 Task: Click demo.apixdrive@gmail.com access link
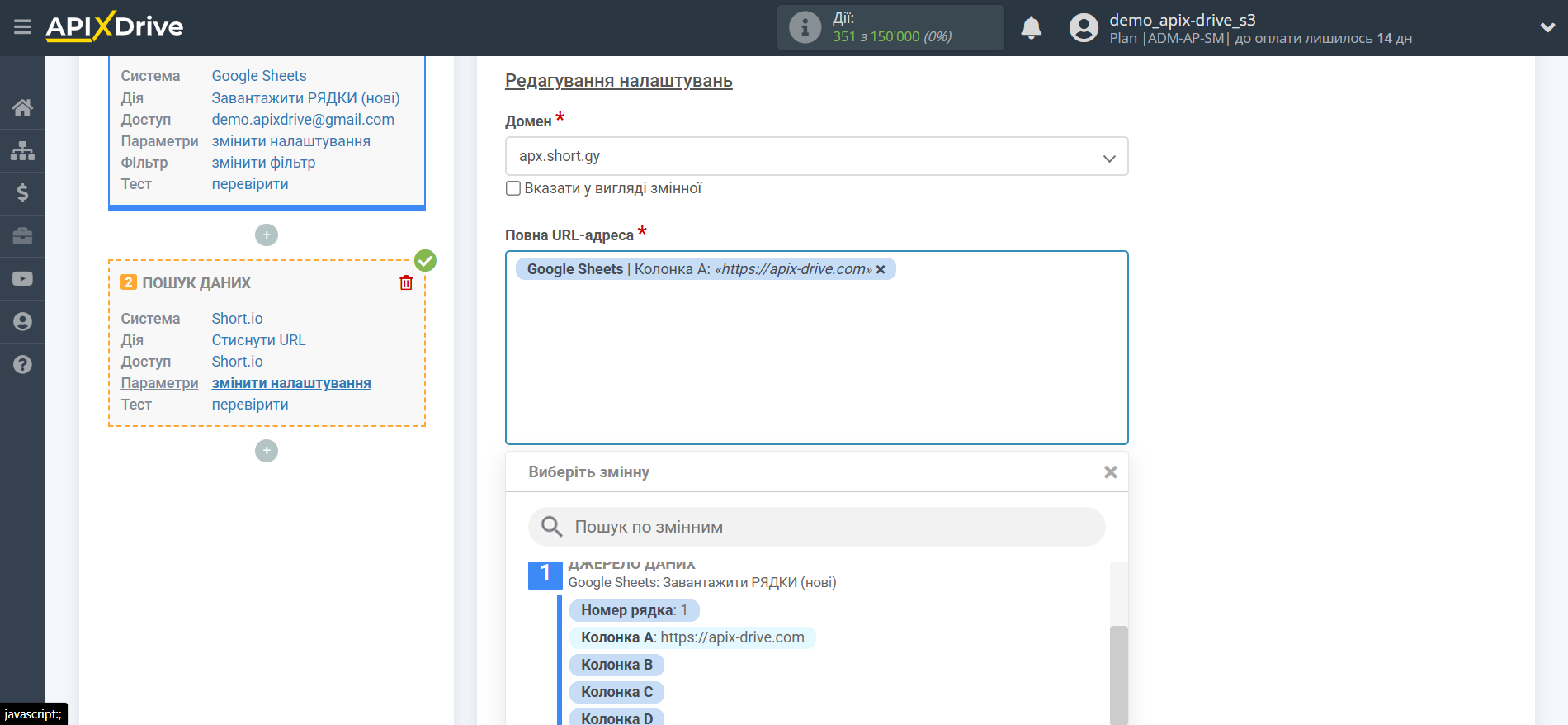click(303, 120)
